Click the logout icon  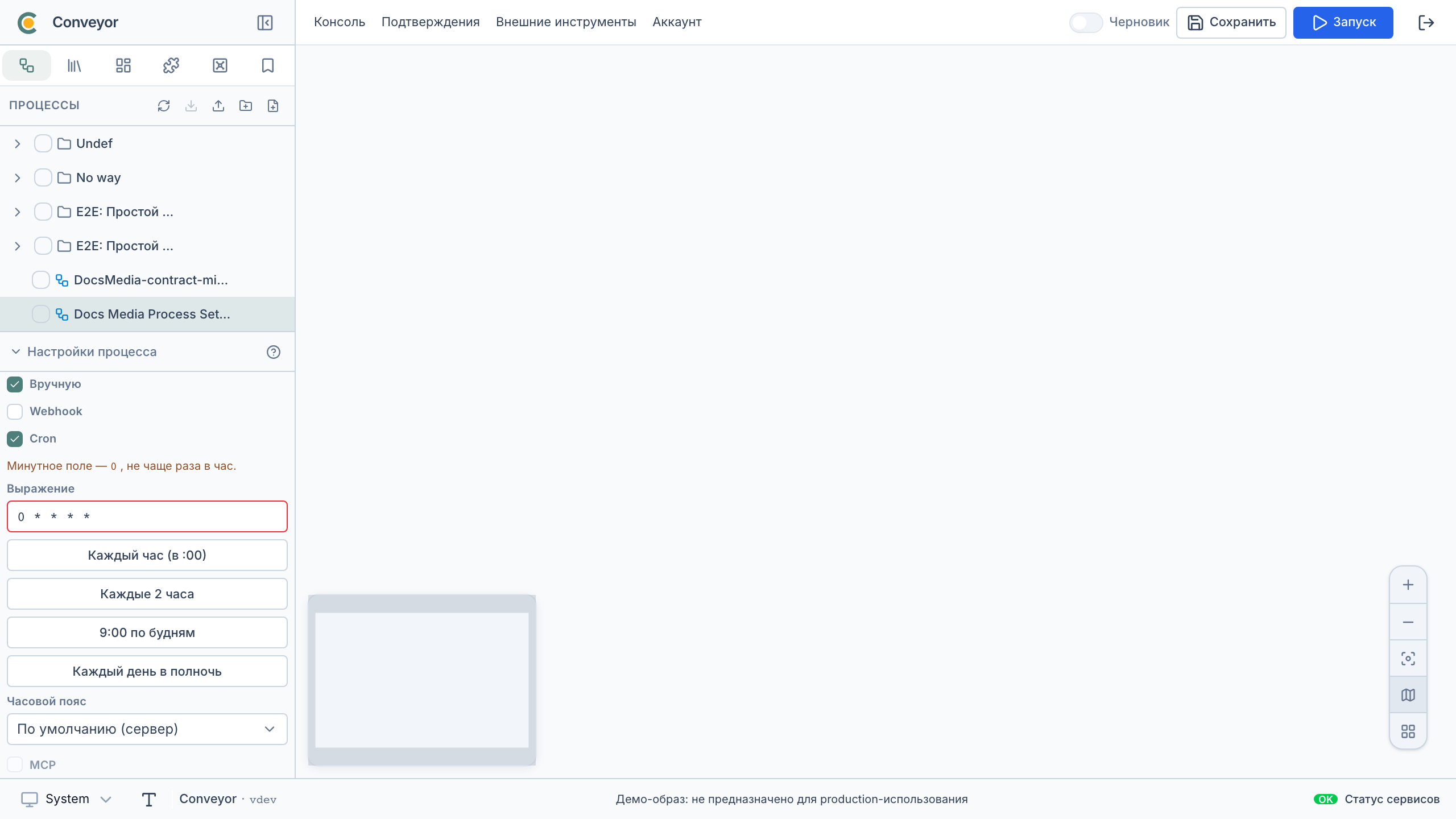(1426, 22)
